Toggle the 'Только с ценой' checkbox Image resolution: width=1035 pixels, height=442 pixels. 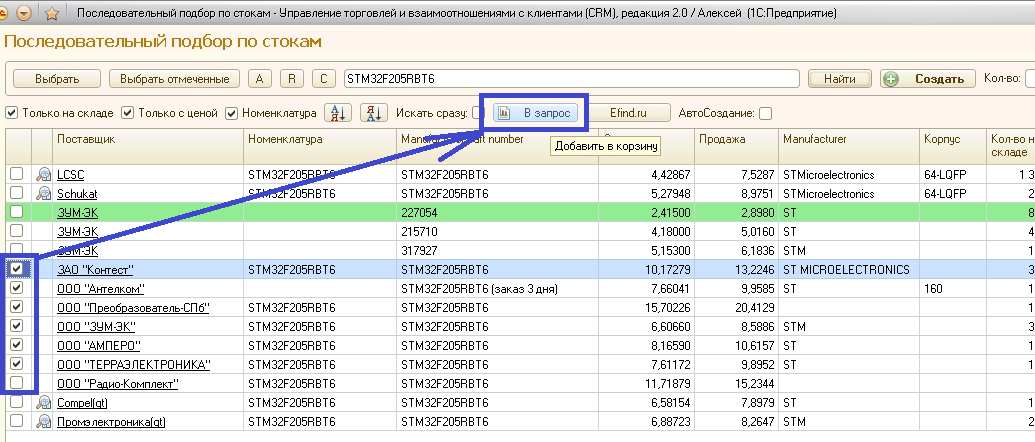click(128, 113)
